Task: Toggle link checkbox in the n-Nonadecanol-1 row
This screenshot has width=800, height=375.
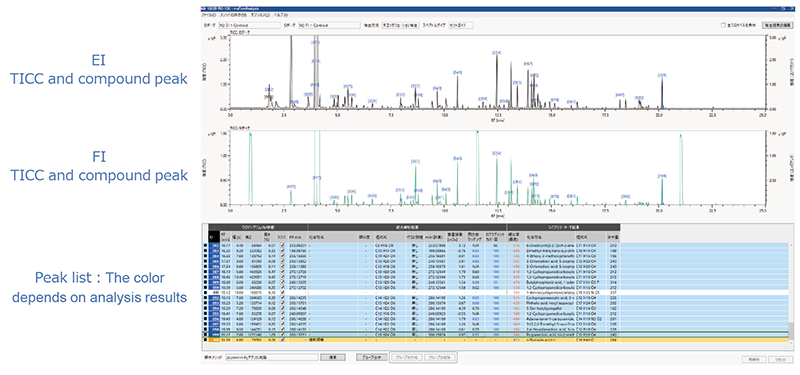Action: click(x=283, y=340)
